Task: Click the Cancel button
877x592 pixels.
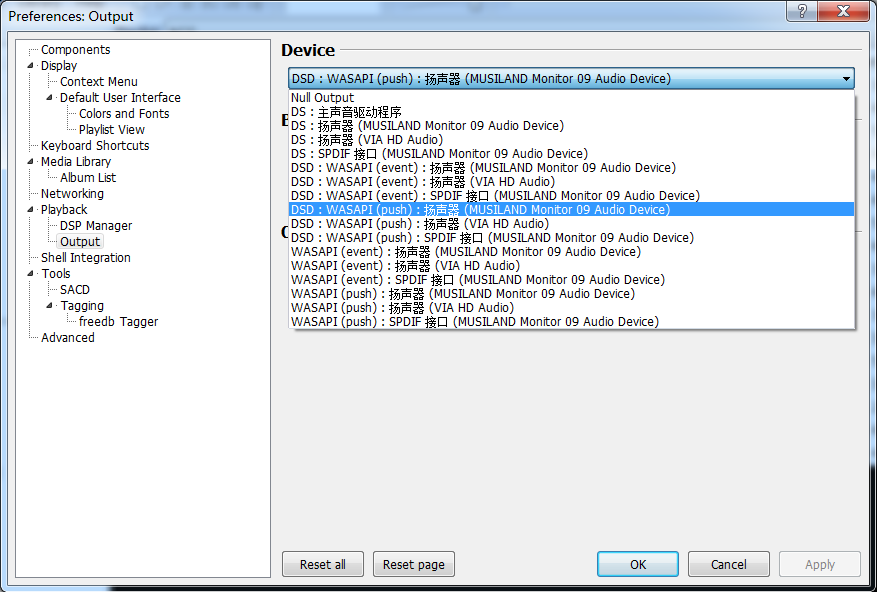Action: point(728,564)
